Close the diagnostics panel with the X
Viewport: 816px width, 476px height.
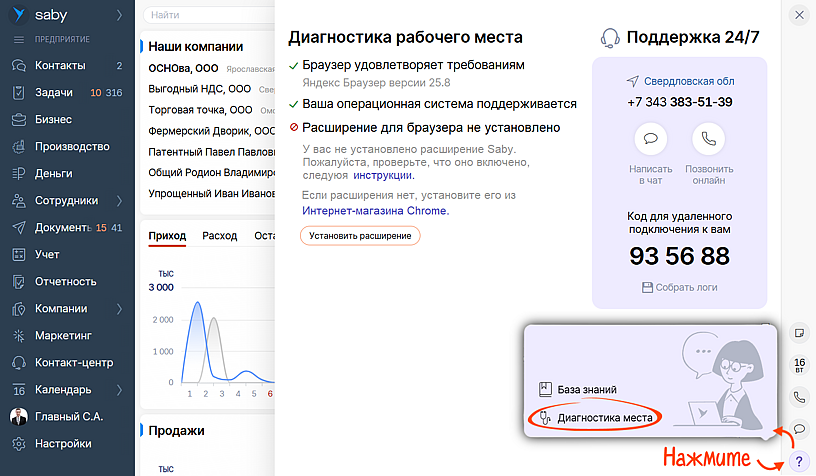pyautogui.click(x=798, y=15)
